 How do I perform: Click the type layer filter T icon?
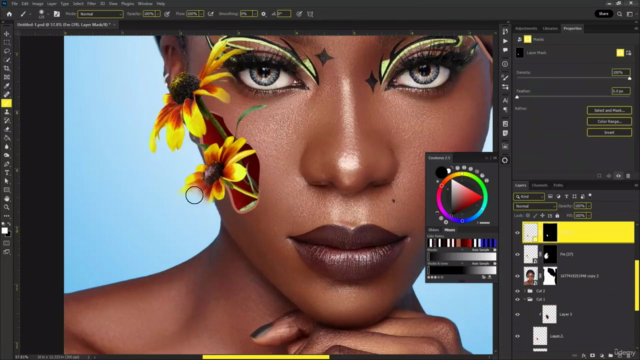pyautogui.click(x=566, y=196)
